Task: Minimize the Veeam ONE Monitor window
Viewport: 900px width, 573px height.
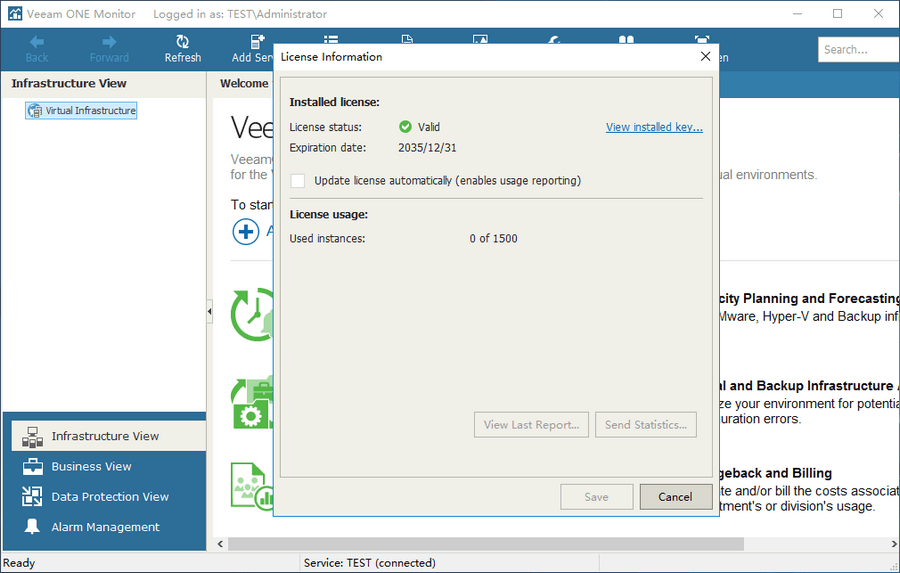Action: [x=797, y=14]
